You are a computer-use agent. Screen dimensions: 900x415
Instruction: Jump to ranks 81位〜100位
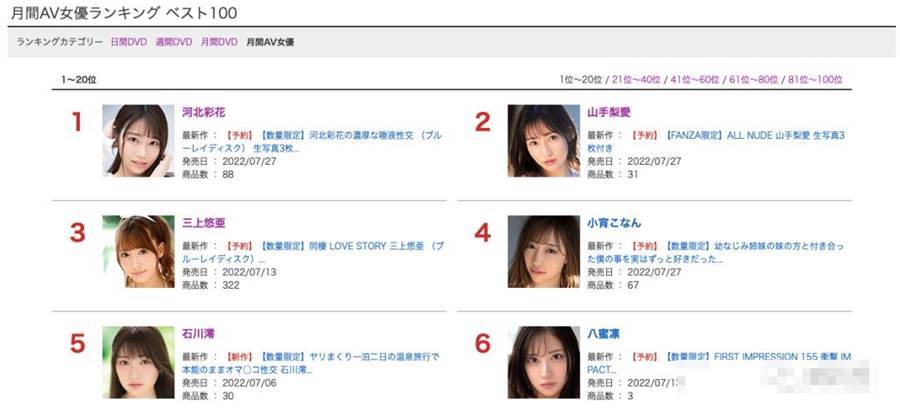click(815, 80)
